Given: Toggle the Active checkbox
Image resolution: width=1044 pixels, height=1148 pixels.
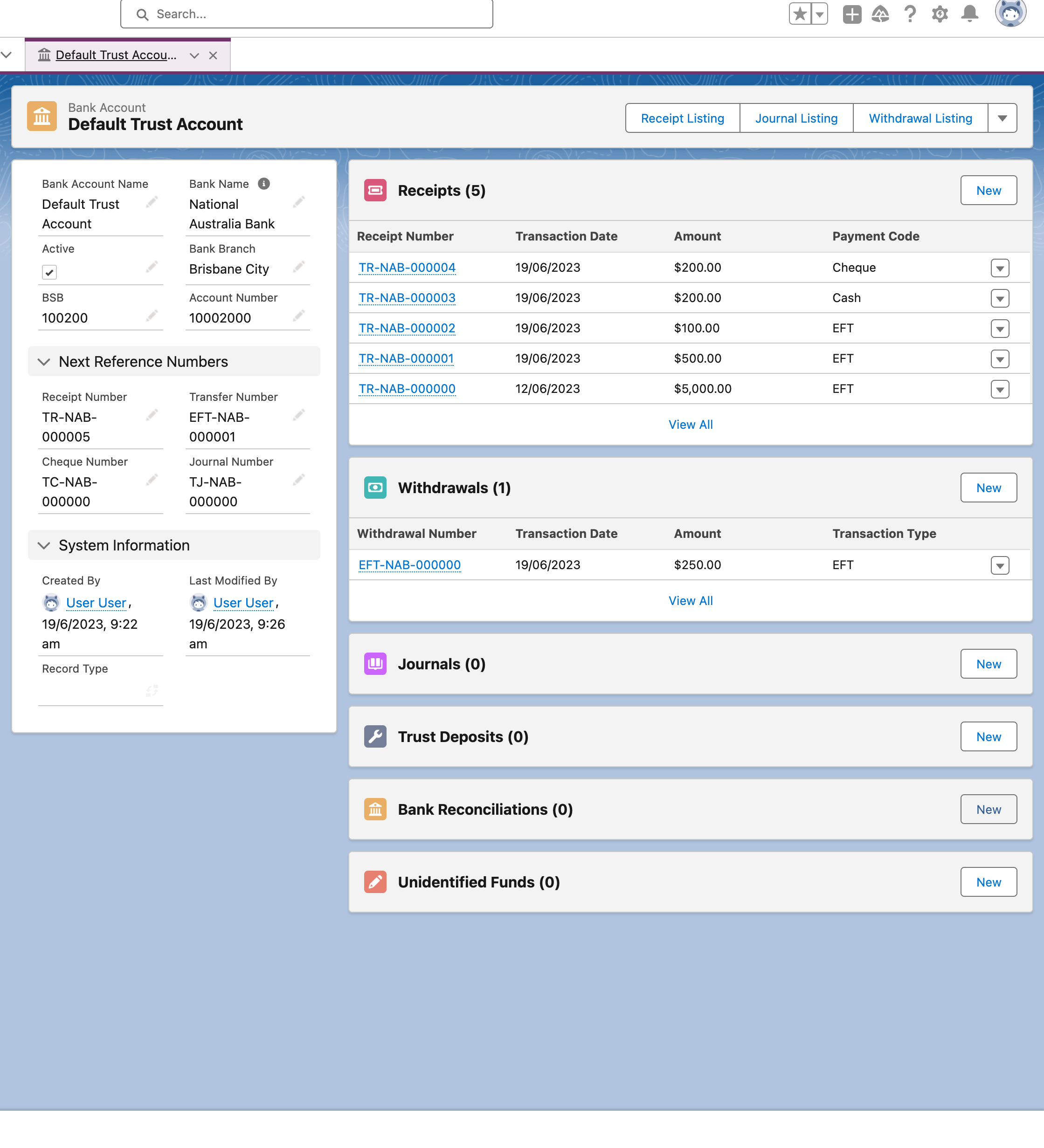Looking at the screenshot, I should [49, 272].
